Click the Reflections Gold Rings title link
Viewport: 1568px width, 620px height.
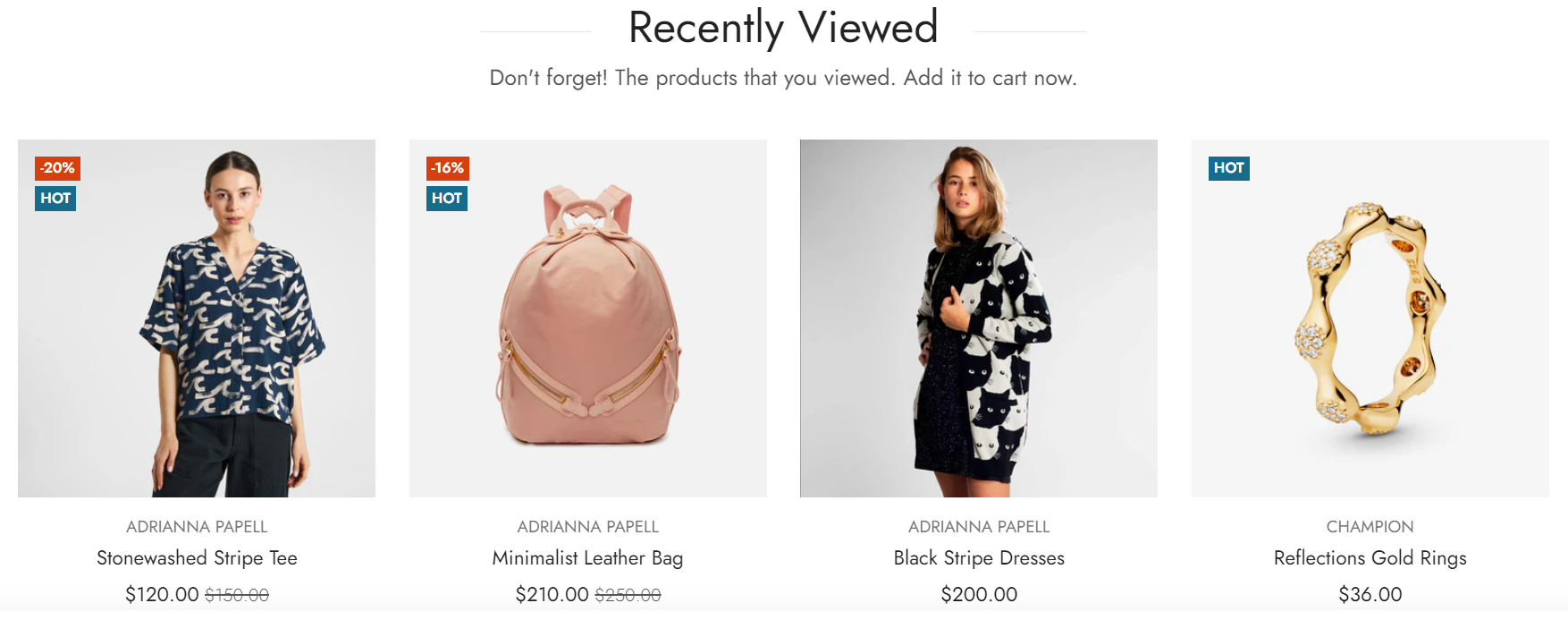point(1370,558)
